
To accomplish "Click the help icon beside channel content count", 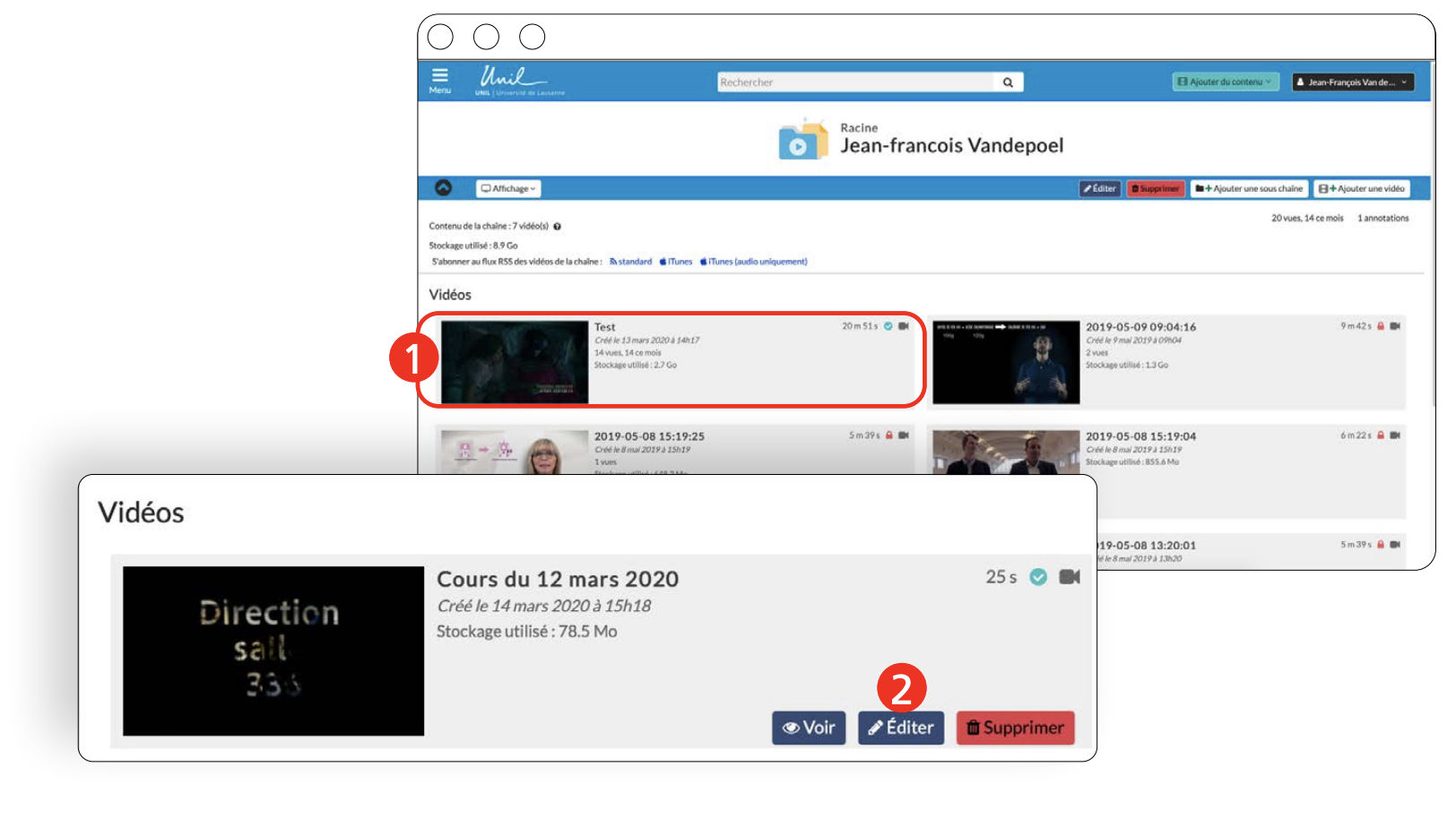I will 557,227.
